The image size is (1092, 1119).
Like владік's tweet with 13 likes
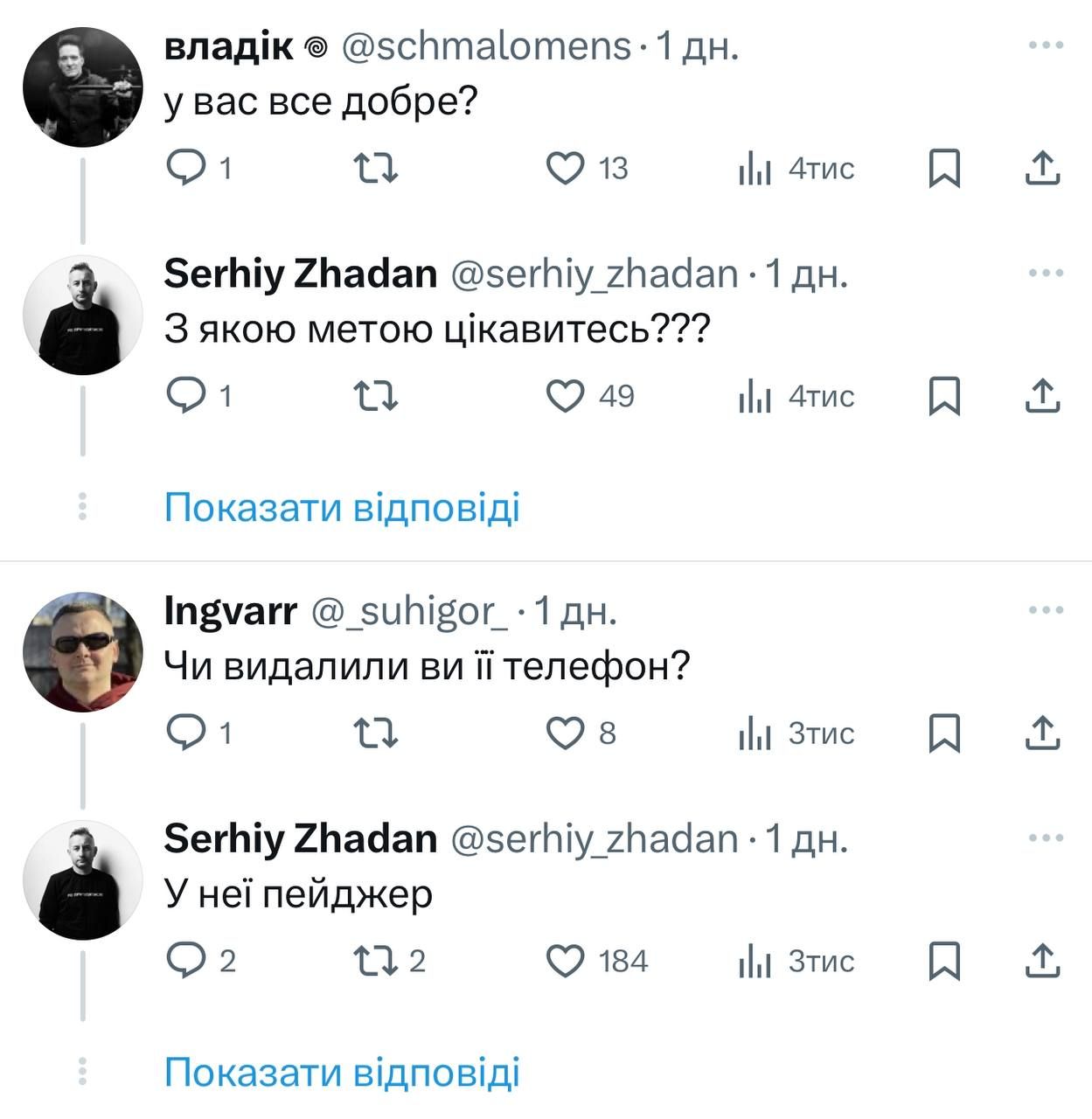click(565, 168)
